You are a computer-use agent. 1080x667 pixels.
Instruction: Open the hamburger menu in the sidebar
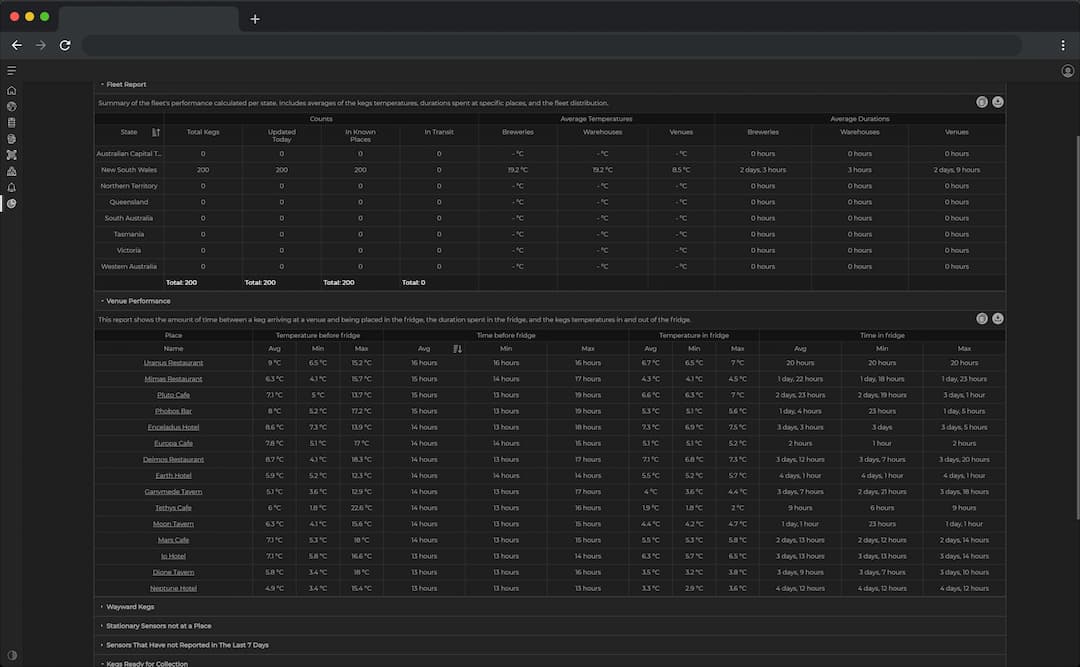click(x=12, y=70)
